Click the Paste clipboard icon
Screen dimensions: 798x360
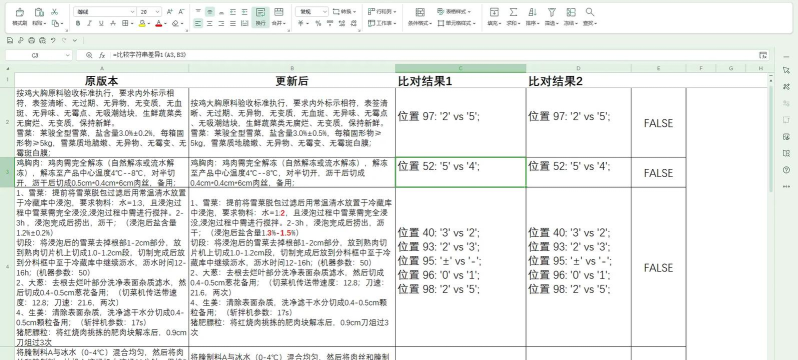[39, 12]
